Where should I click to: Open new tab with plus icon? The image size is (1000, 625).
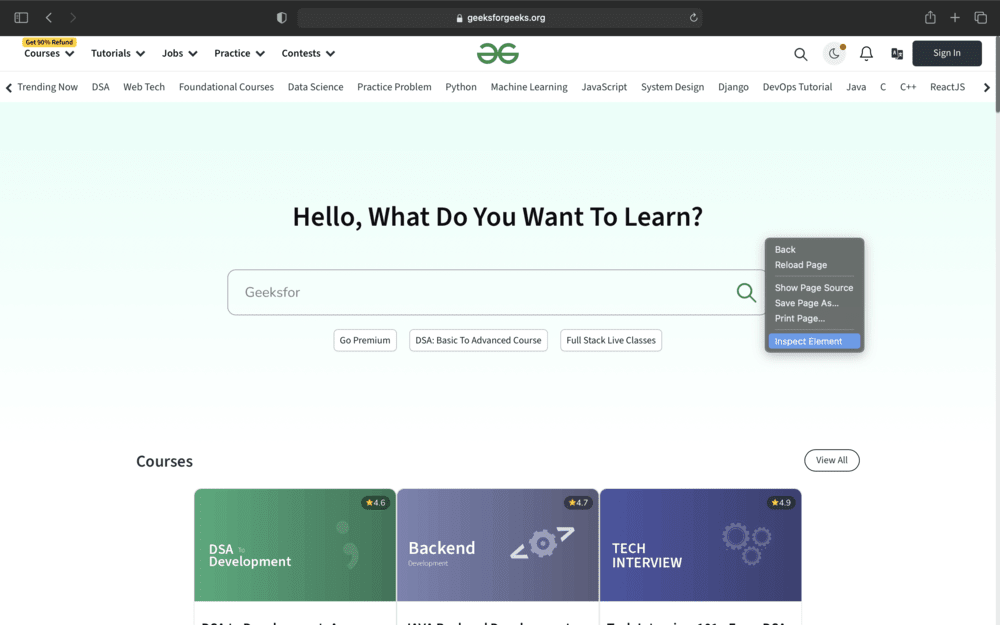coord(955,18)
